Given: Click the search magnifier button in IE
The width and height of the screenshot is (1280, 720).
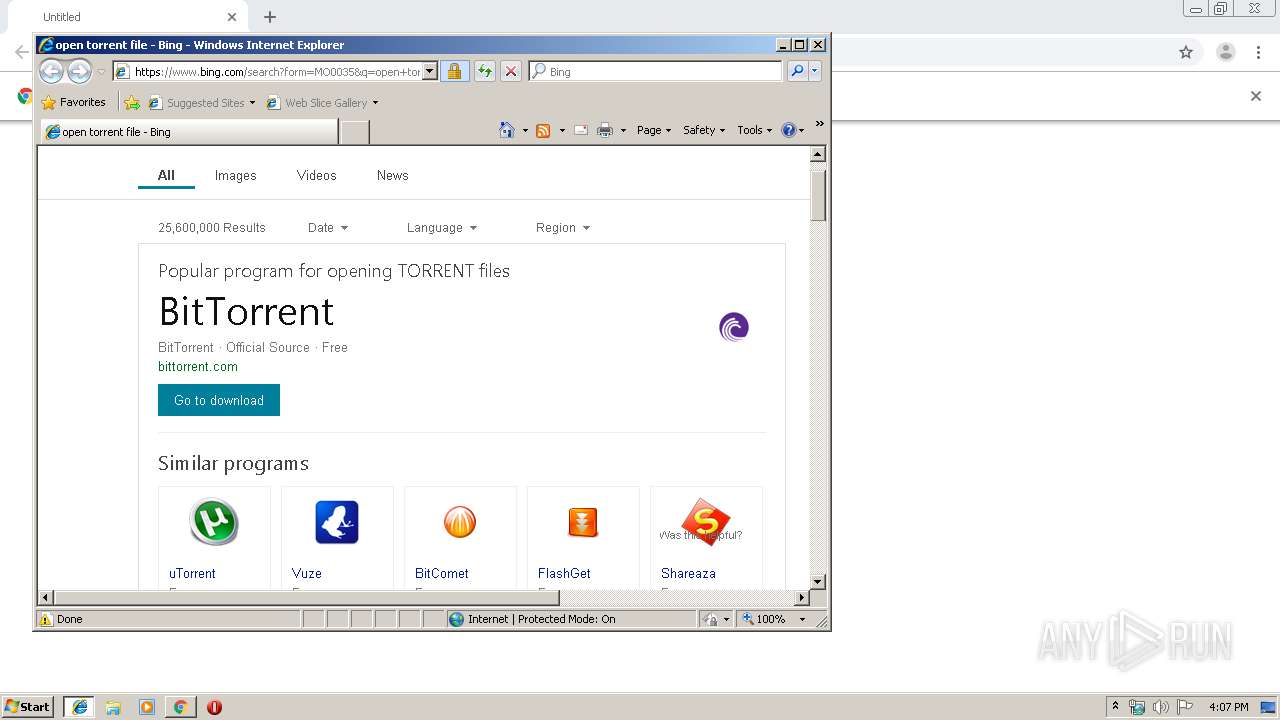Looking at the screenshot, I should click(x=797, y=71).
